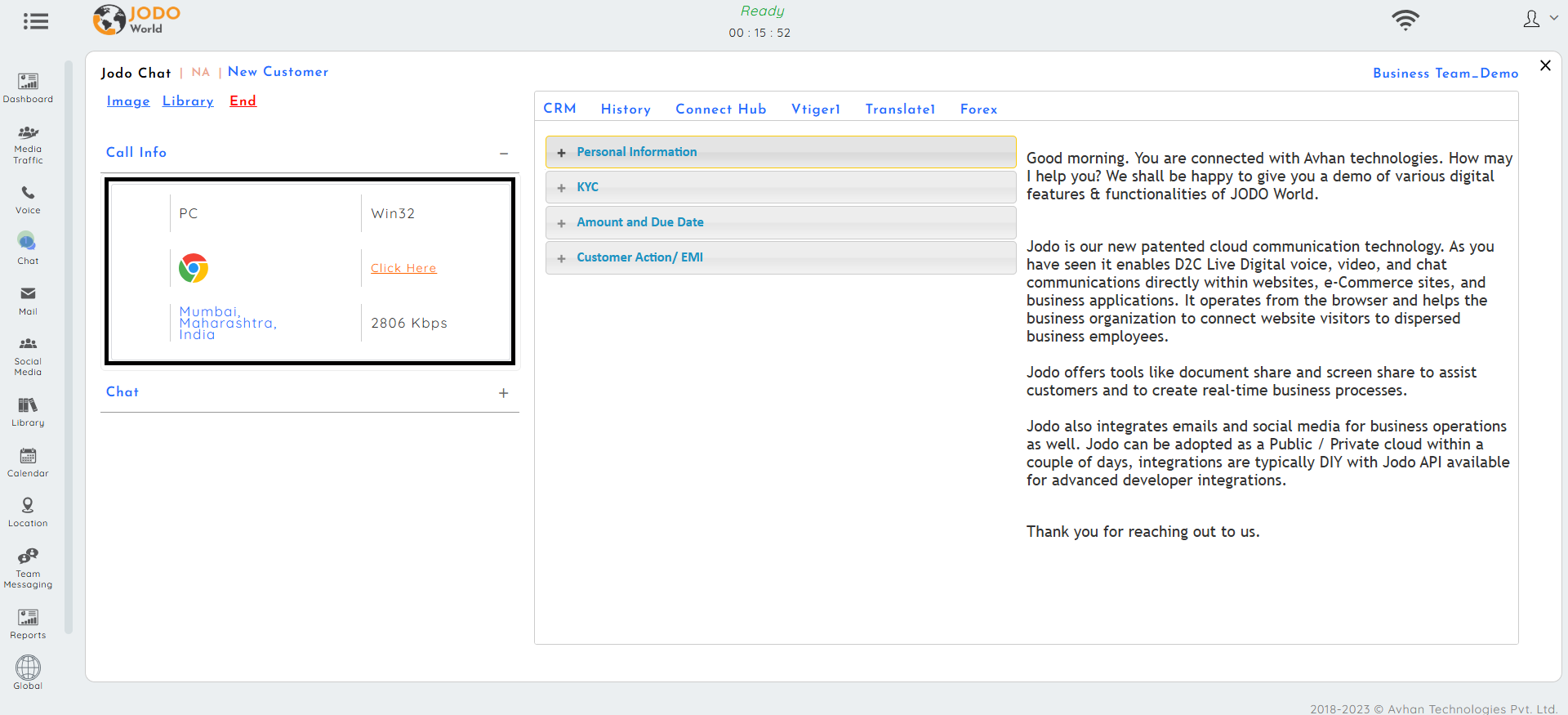
Task: Open Team Messaging in the sidebar
Action: coord(28,568)
